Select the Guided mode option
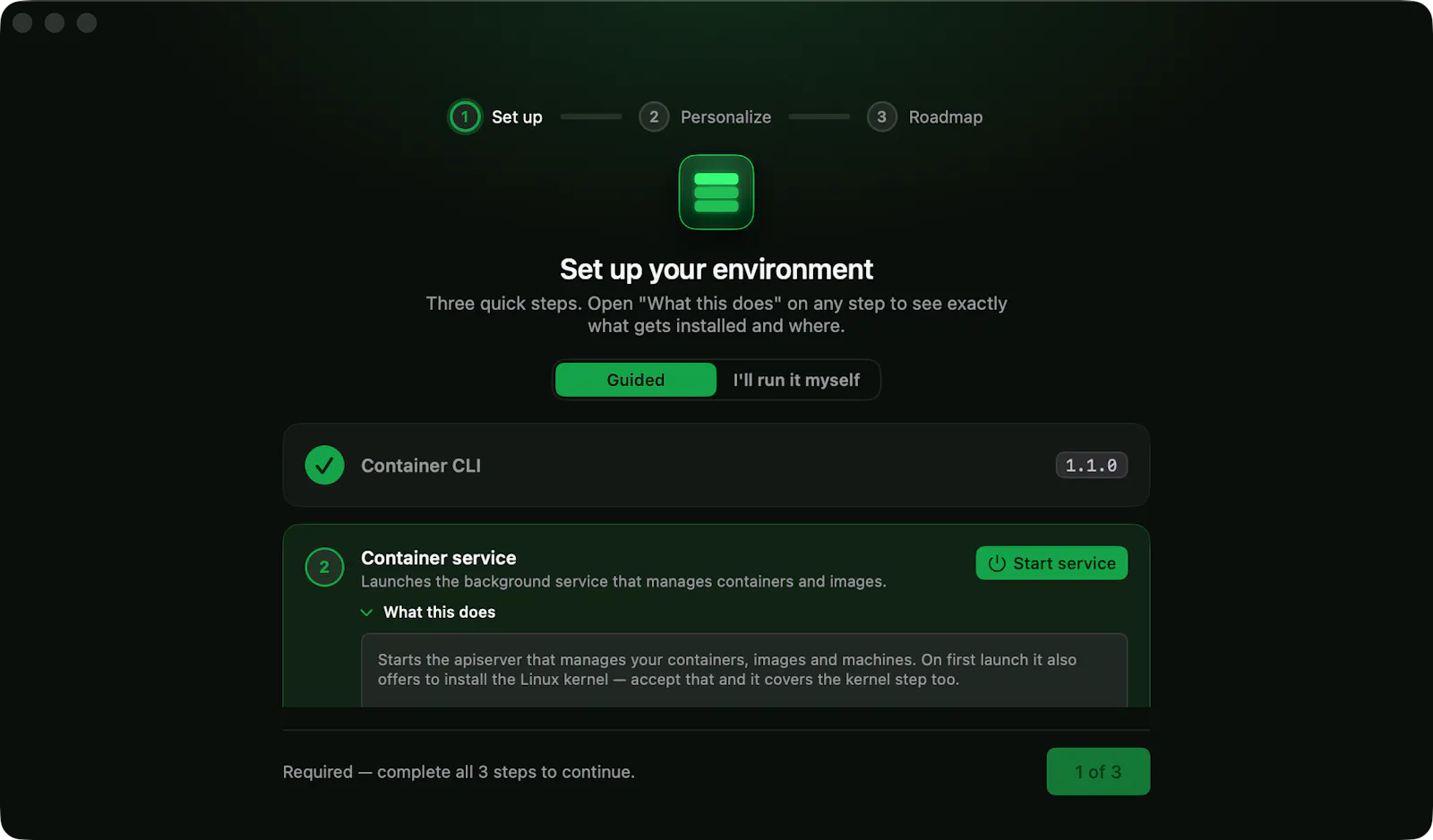The height and width of the screenshot is (840, 1433). tap(636, 380)
